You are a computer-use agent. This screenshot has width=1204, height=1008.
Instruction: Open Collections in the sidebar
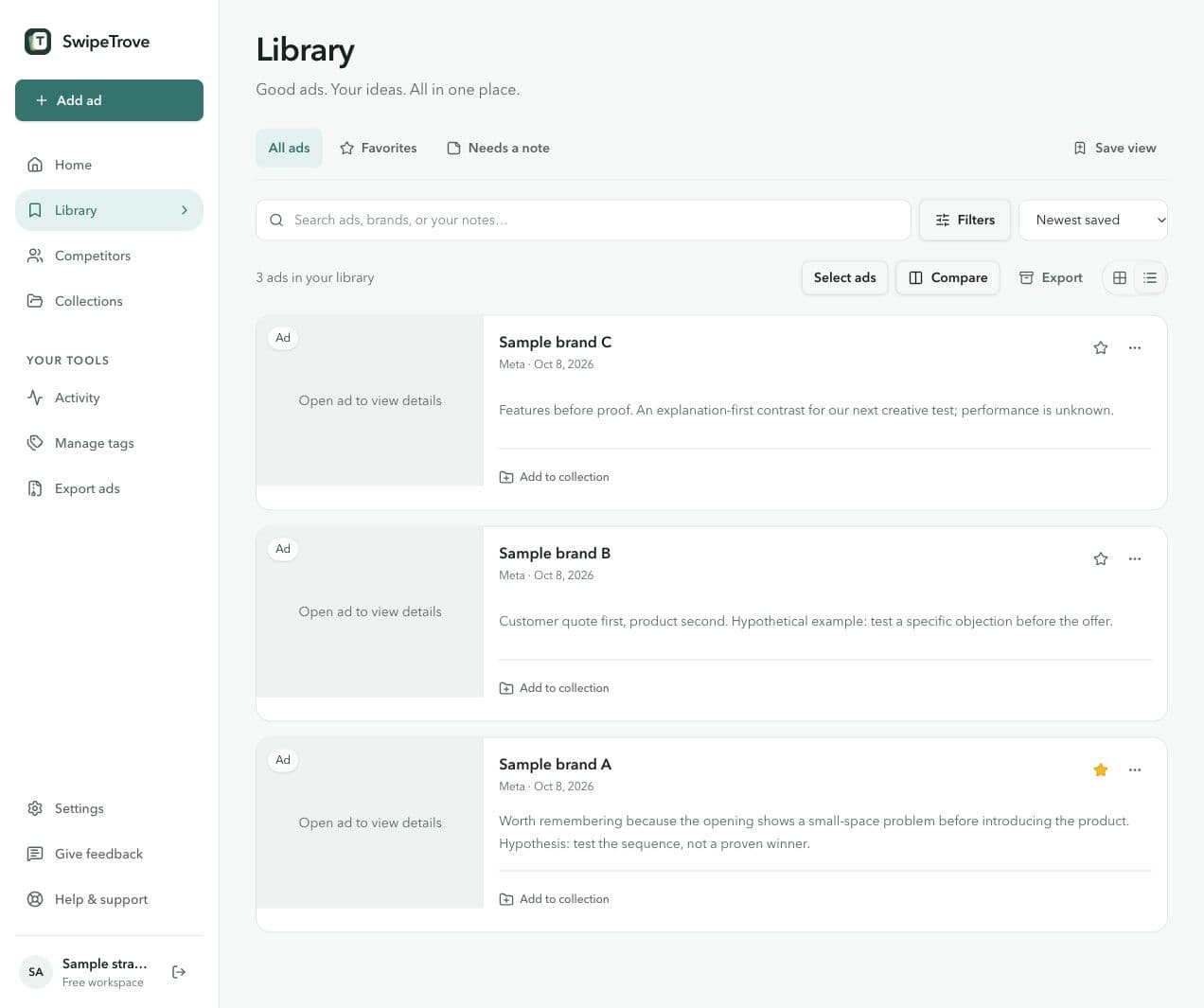[x=109, y=301]
